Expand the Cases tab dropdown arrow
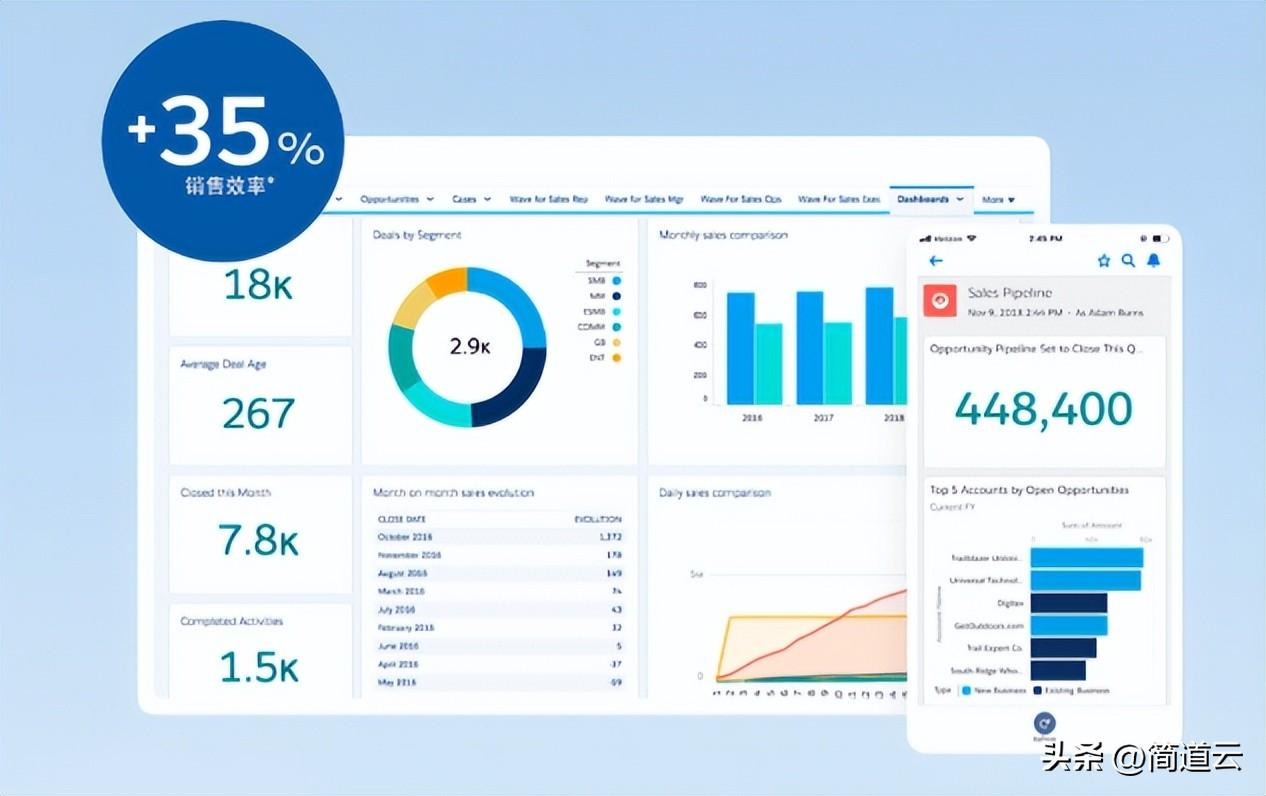The width and height of the screenshot is (1266, 796). [488, 200]
